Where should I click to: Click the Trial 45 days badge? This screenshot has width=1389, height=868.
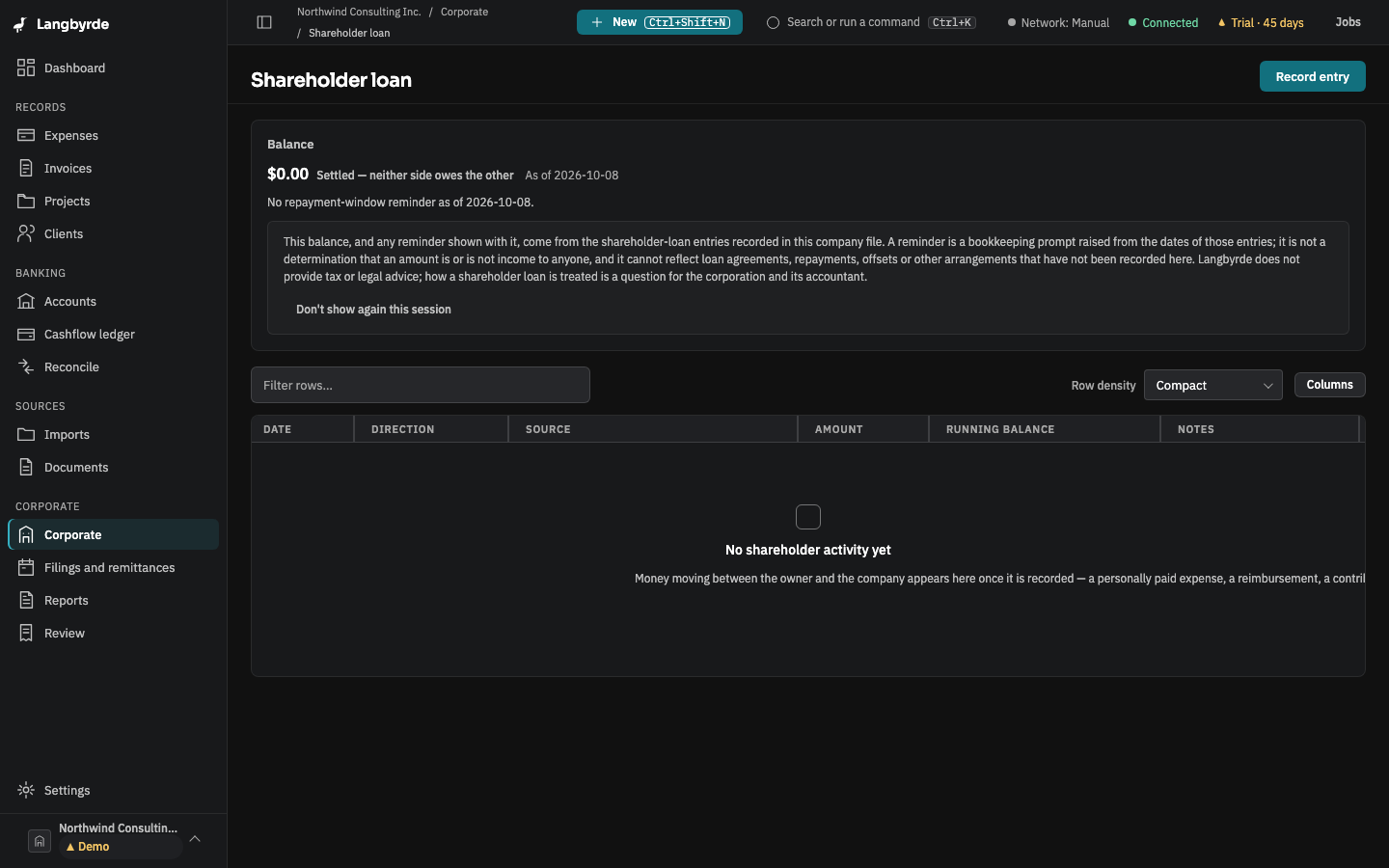point(1261,22)
